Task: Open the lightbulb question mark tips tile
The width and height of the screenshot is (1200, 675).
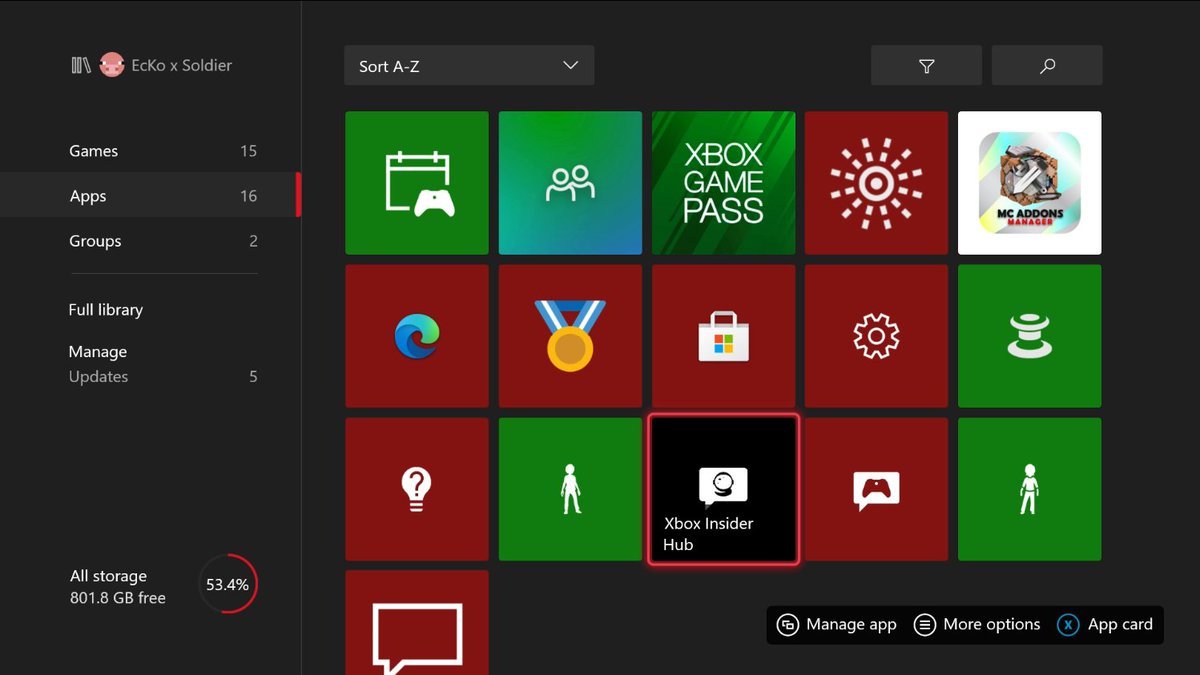Action: (x=417, y=489)
